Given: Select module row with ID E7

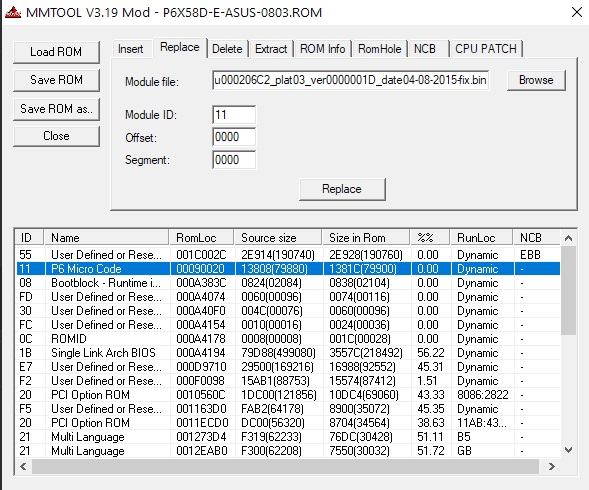Looking at the screenshot, I should pyautogui.click(x=288, y=367).
